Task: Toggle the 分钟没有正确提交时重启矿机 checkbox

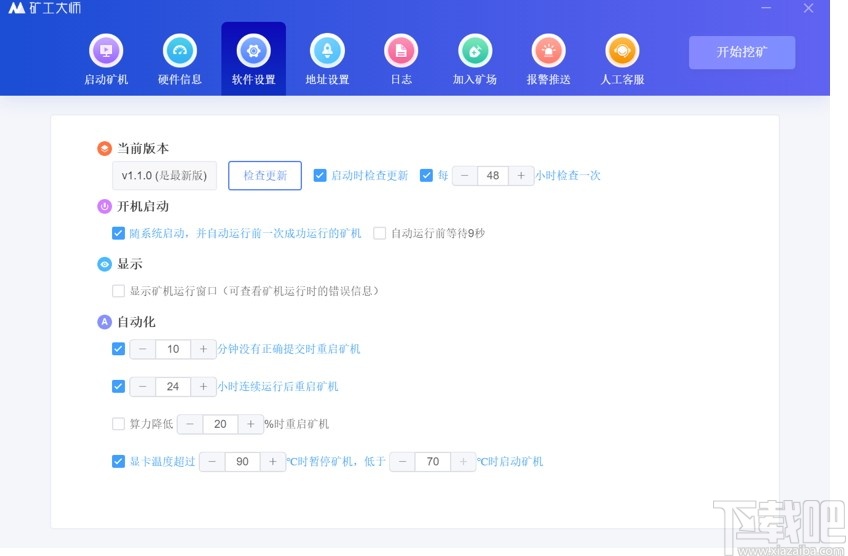Action: (x=118, y=349)
